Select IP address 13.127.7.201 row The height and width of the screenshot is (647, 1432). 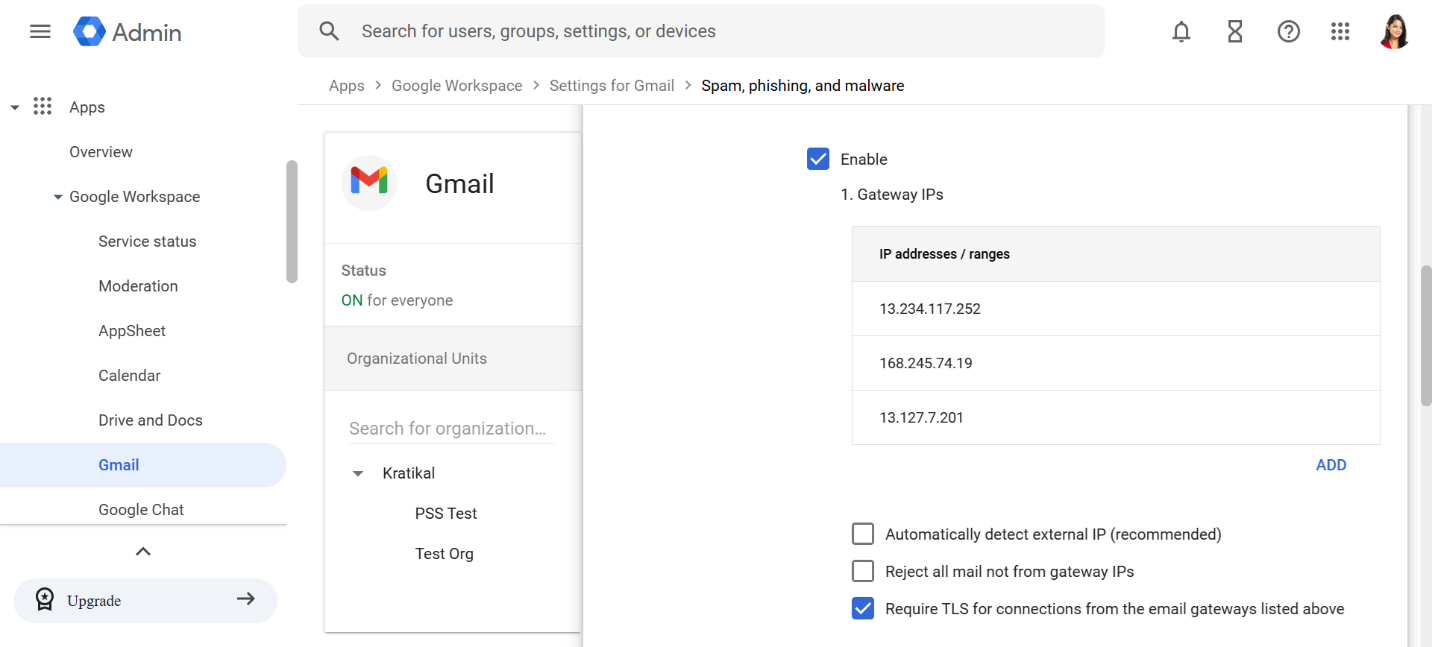[x=1116, y=417]
